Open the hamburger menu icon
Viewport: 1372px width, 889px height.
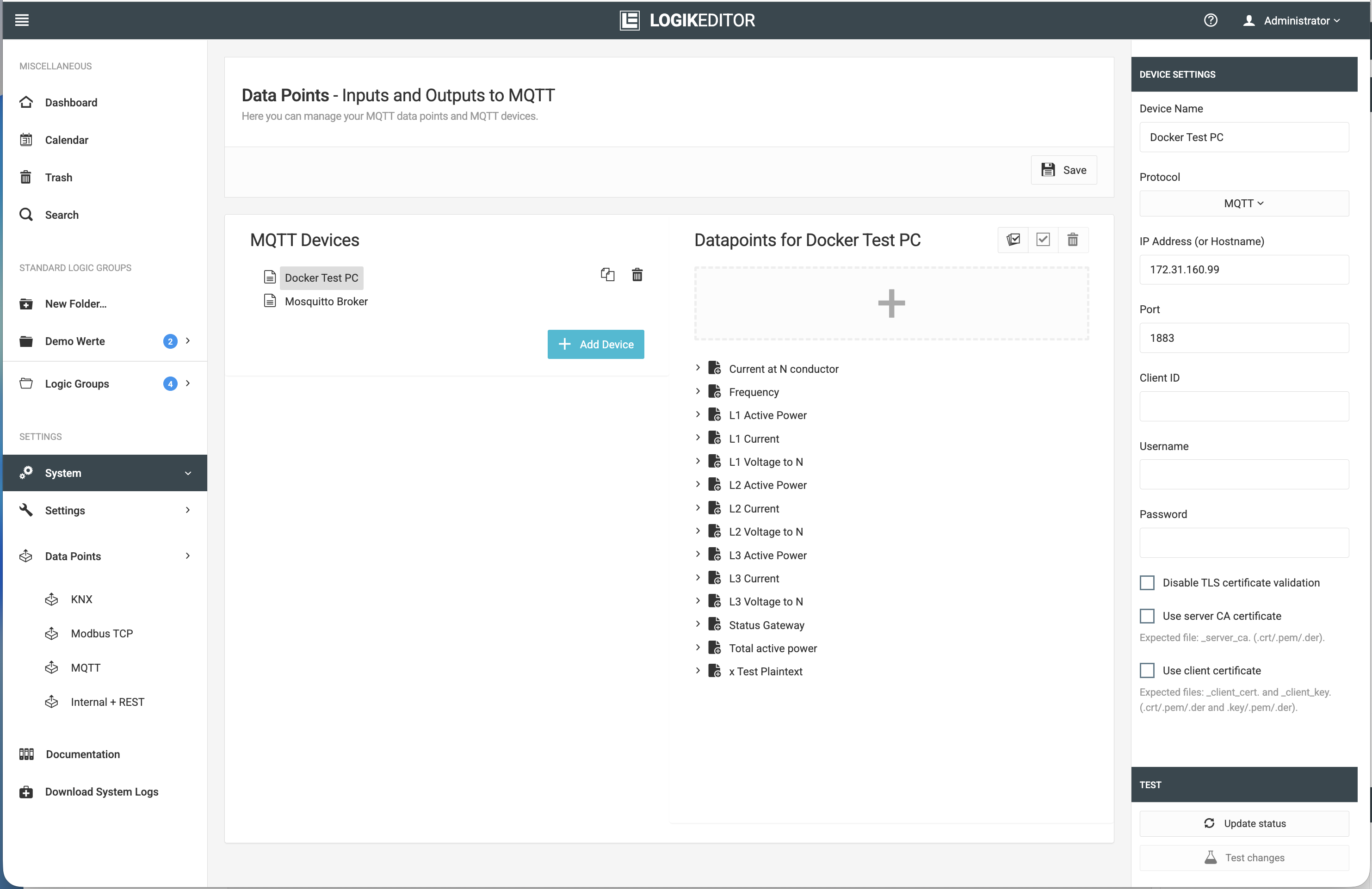(22, 20)
